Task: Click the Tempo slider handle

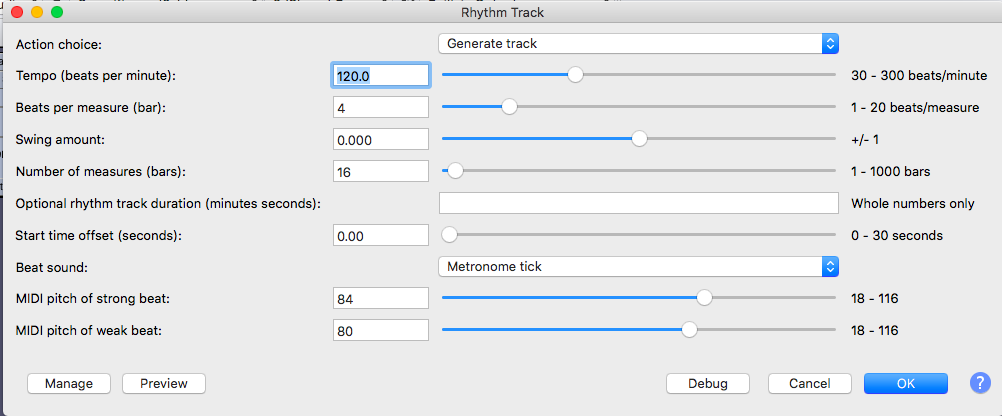Action: pyautogui.click(x=575, y=74)
